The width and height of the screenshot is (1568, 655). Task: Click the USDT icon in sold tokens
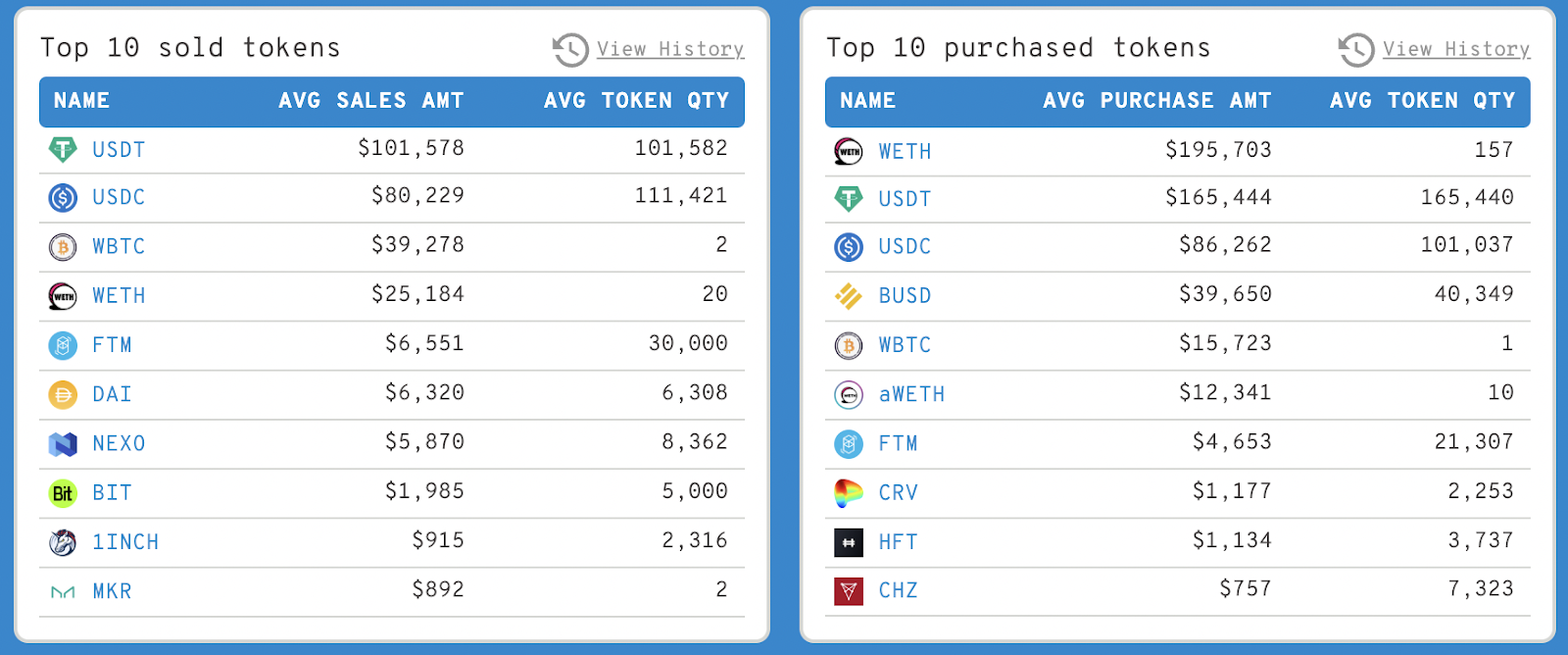click(63, 150)
